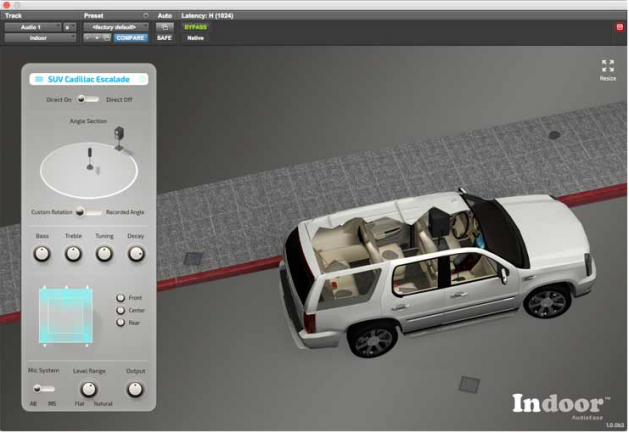Click the 'Preset' header label

(x=93, y=16)
